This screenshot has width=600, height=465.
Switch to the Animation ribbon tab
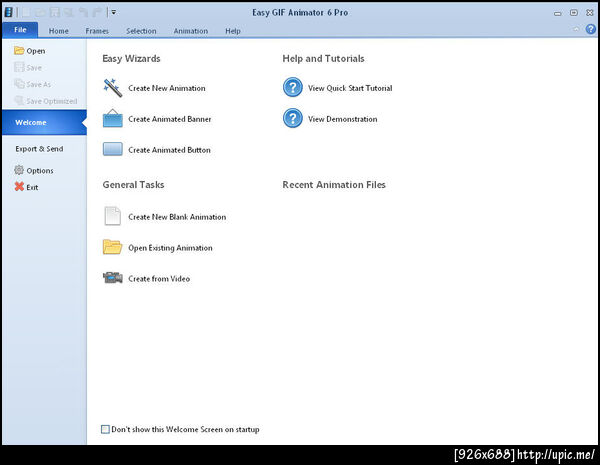[x=191, y=31]
